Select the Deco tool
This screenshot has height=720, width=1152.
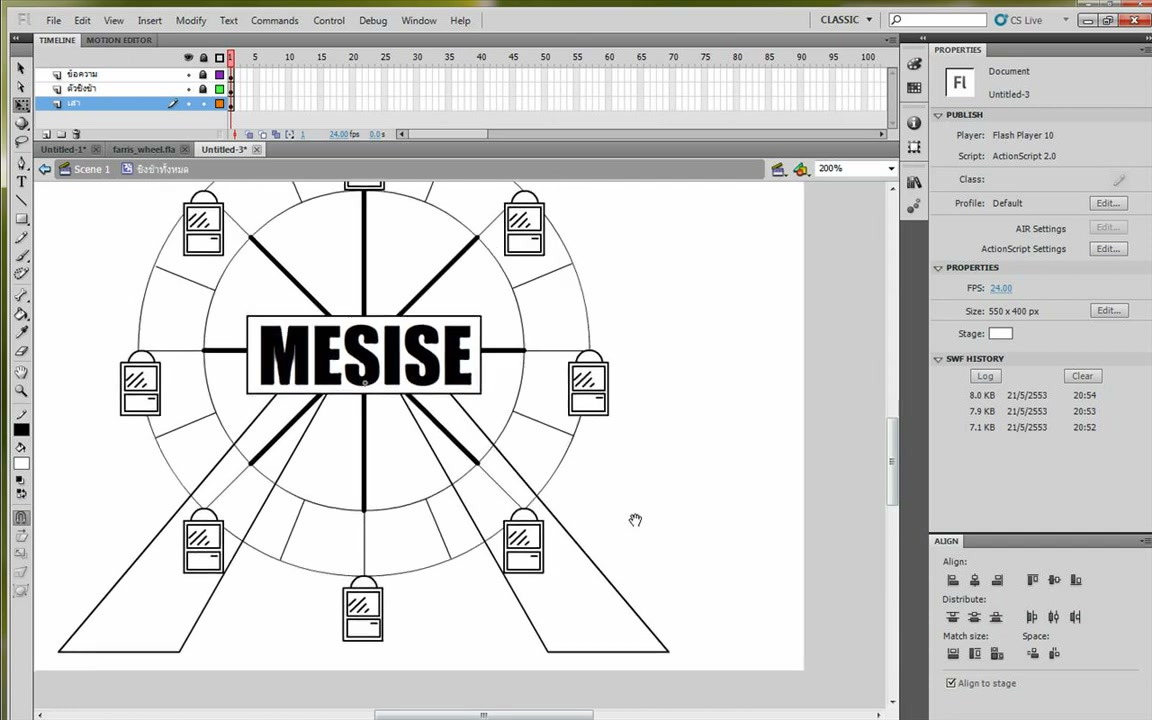[x=21, y=274]
